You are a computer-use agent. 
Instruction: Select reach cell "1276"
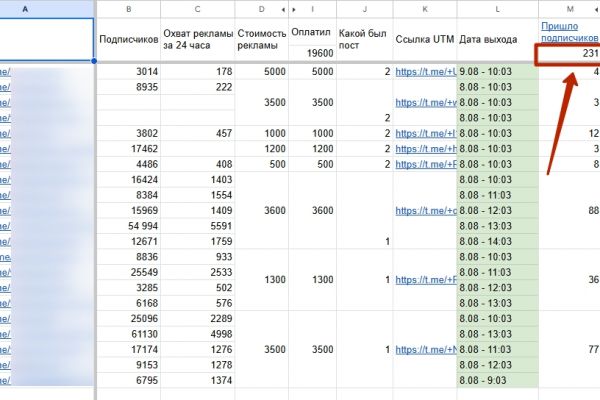coord(197,349)
